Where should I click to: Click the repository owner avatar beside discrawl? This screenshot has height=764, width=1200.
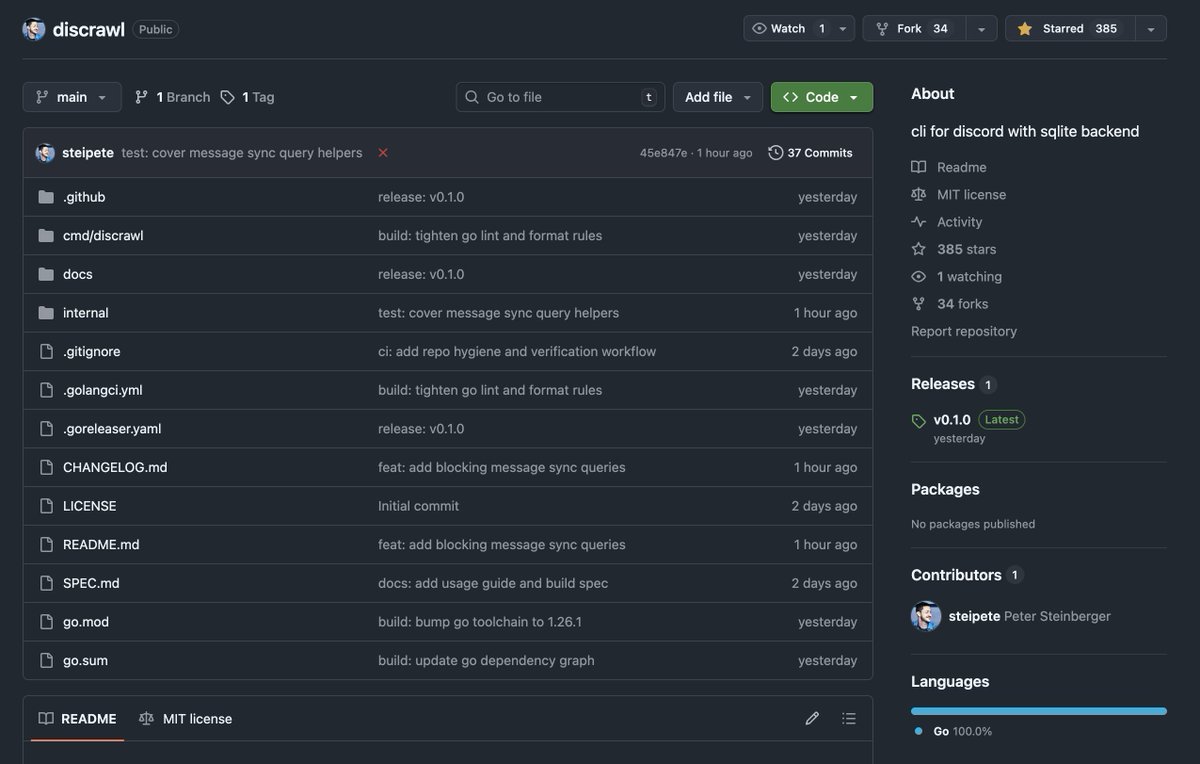[34, 29]
